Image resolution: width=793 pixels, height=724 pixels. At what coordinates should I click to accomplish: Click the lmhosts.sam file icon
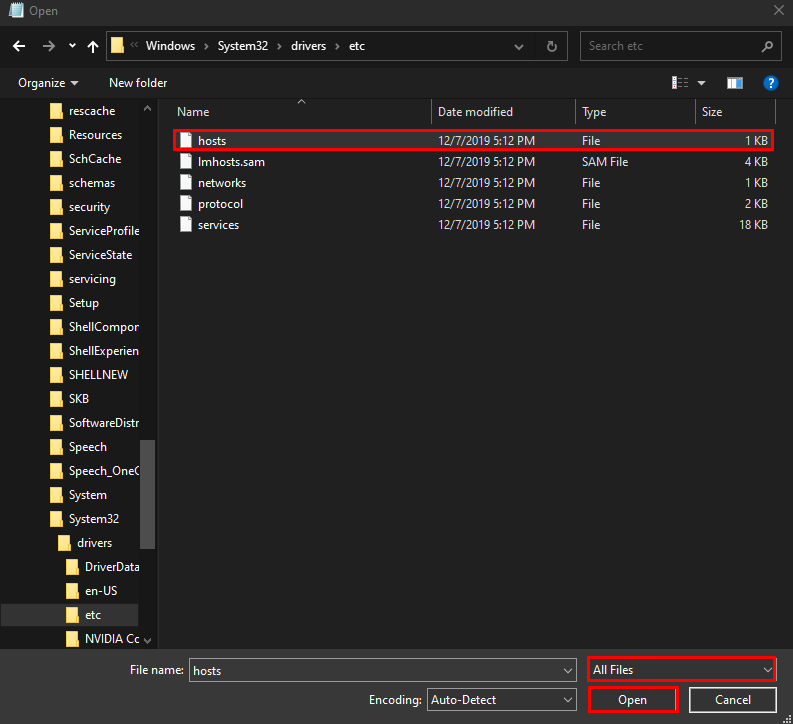[x=186, y=161]
